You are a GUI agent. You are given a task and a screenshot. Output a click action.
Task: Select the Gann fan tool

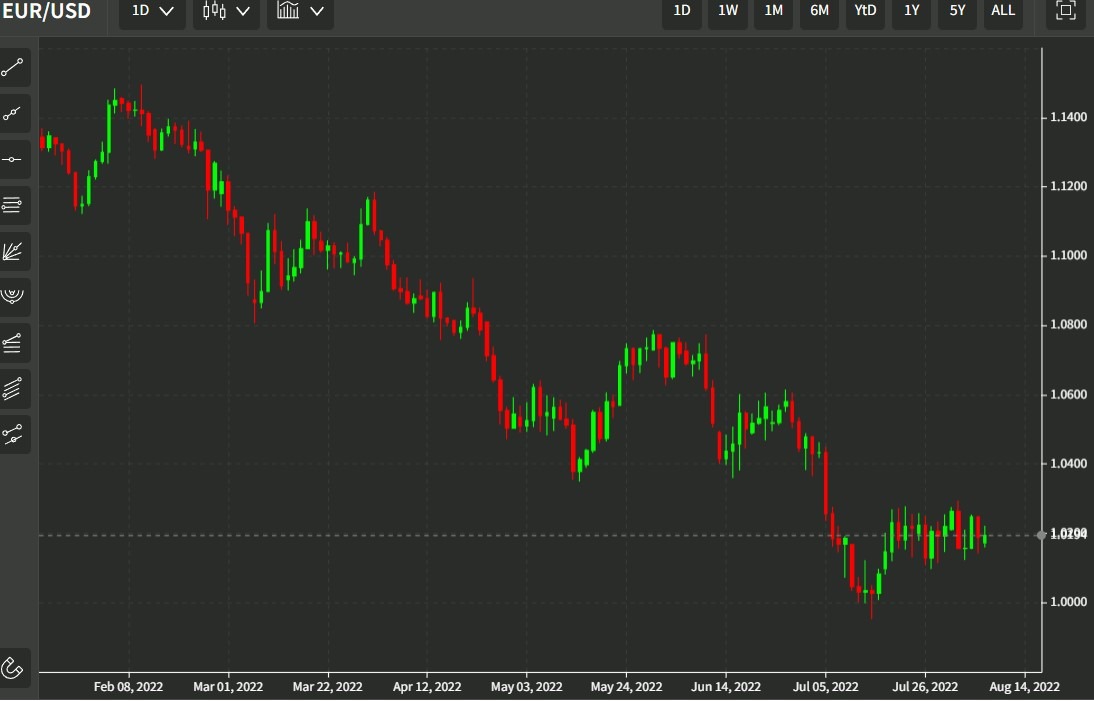(13, 251)
